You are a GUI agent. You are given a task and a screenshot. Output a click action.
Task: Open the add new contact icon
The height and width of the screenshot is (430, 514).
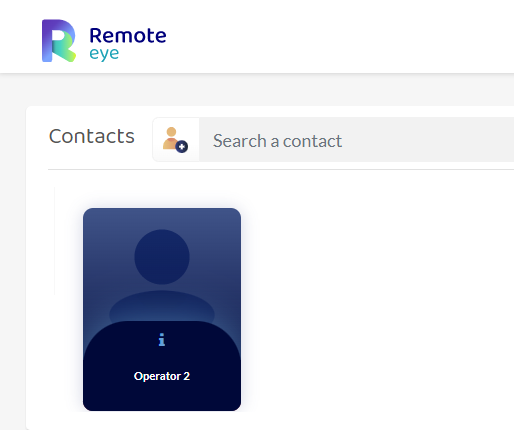point(176,140)
